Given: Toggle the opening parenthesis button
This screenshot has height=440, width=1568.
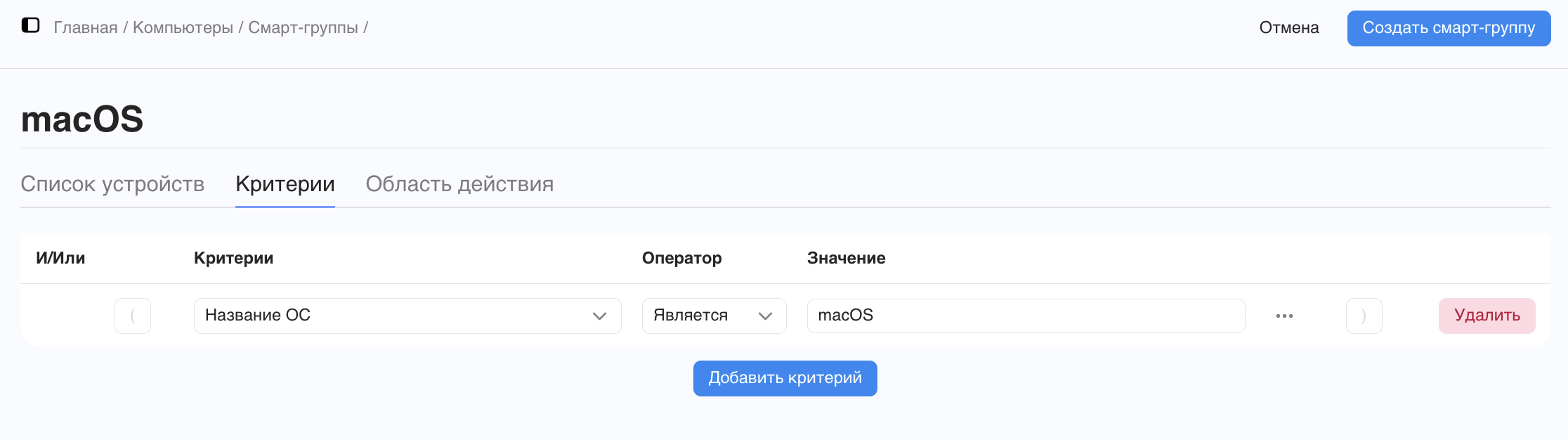Looking at the screenshot, I should (x=133, y=316).
